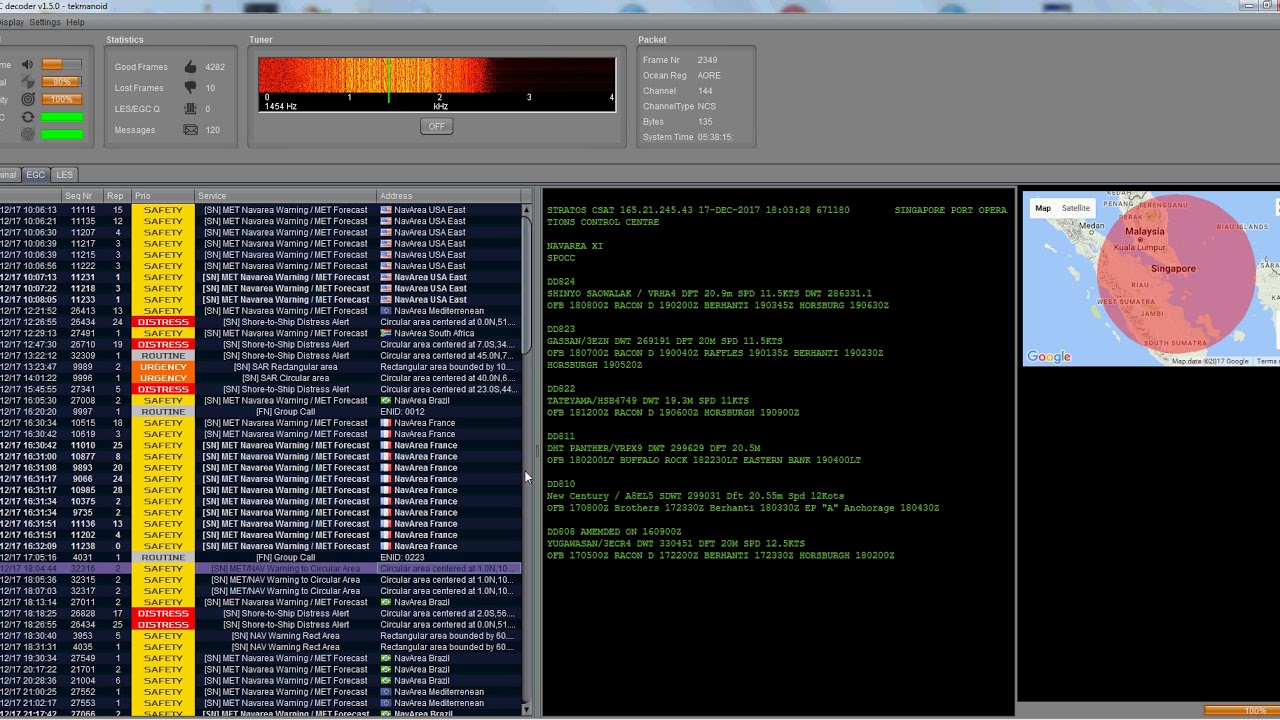Click the Good Frames thumbs-up icon
Image resolution: width=1280 pixels, height=720 pixels.
click(190, 67)
